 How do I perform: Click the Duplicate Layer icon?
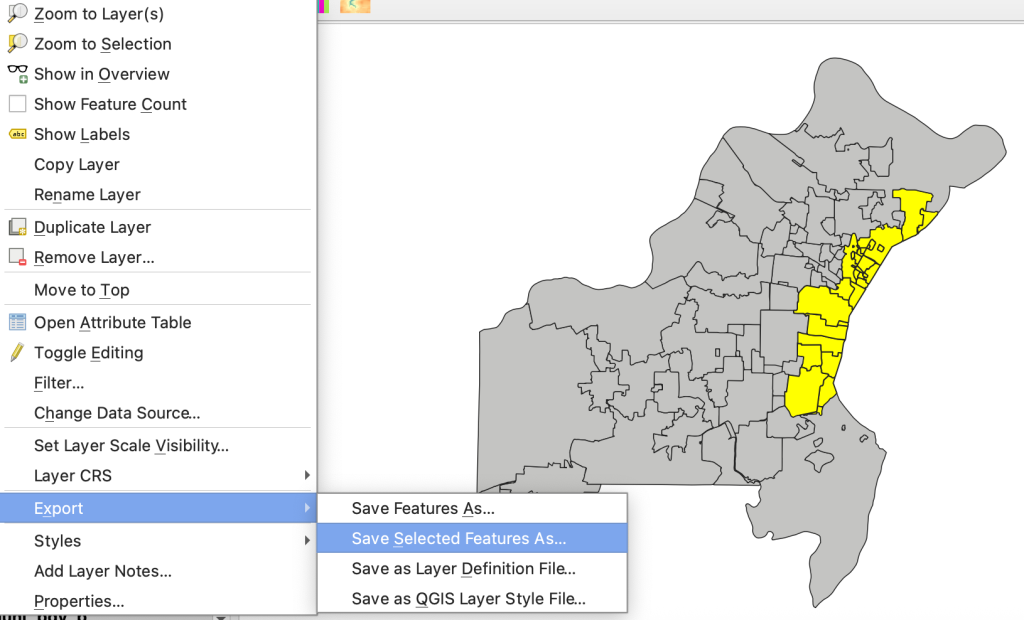tap(17, 227)
